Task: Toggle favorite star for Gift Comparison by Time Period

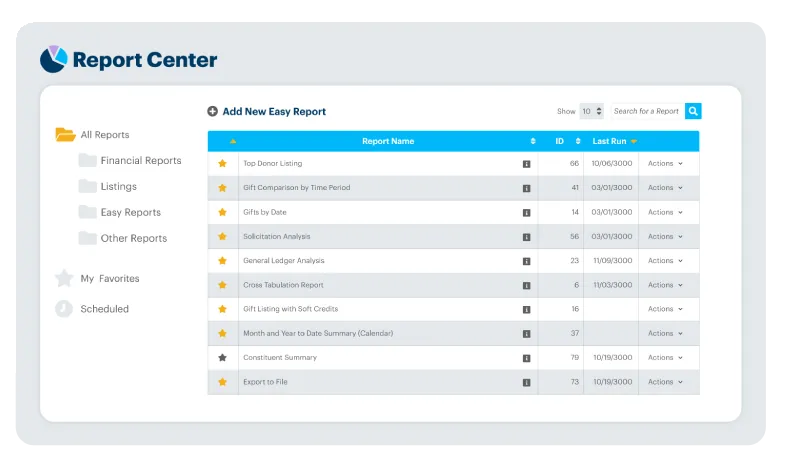Action: click(223, 188)
